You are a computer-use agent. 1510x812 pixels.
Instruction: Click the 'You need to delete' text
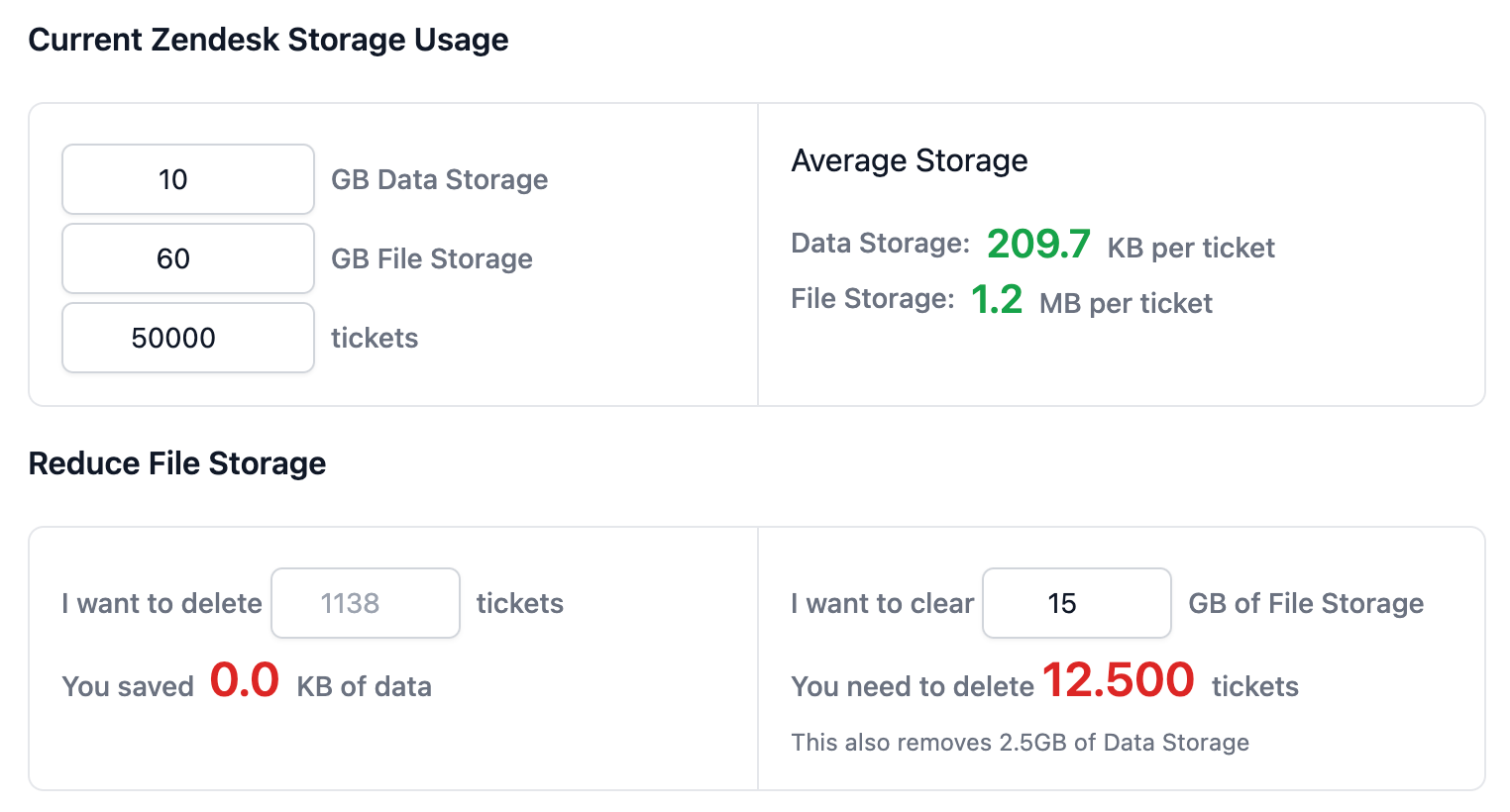pos(913,686)
